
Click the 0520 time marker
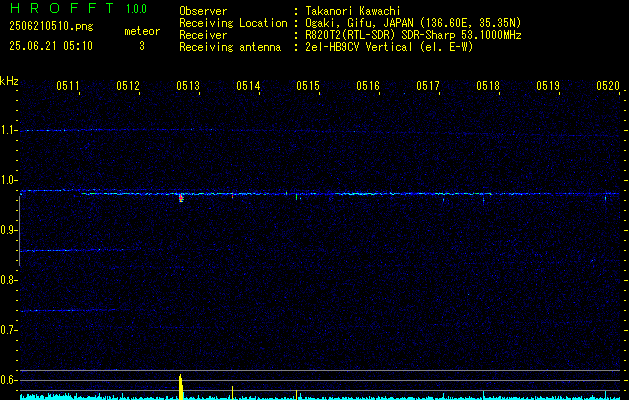click(x=608, y=85)
